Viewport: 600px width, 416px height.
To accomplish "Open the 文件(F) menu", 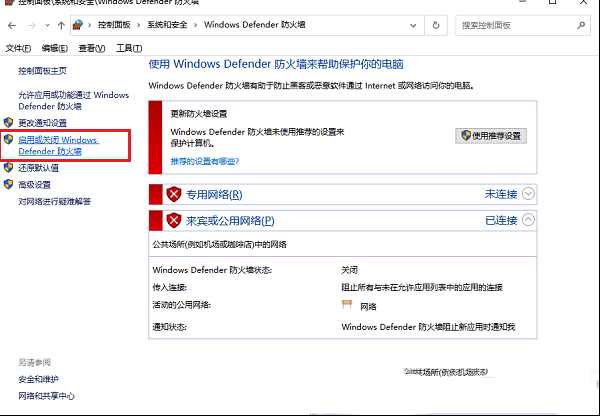I will click(18, 48).
